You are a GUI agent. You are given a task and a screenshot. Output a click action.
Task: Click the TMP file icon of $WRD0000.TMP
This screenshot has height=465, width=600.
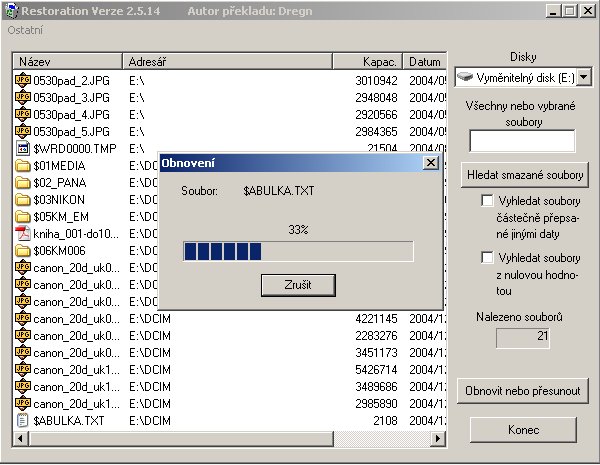23,148
